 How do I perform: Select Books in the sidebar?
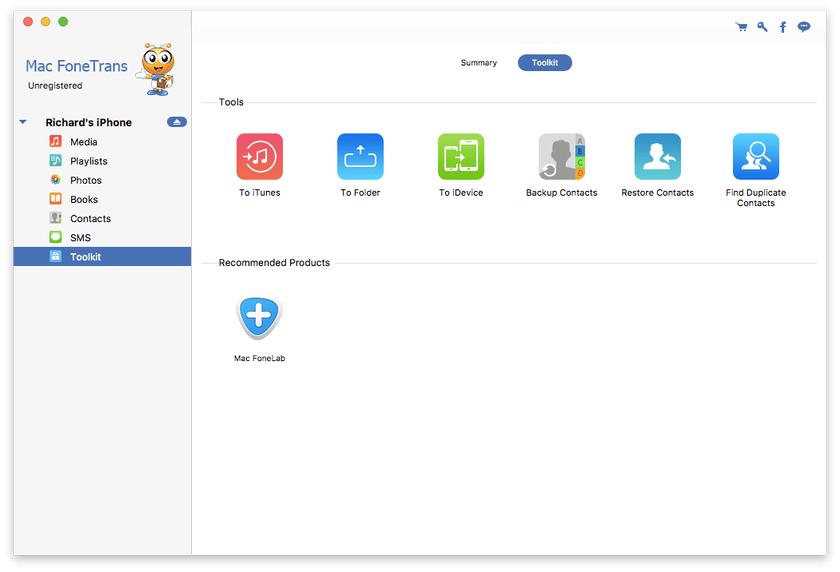point(102,199)
